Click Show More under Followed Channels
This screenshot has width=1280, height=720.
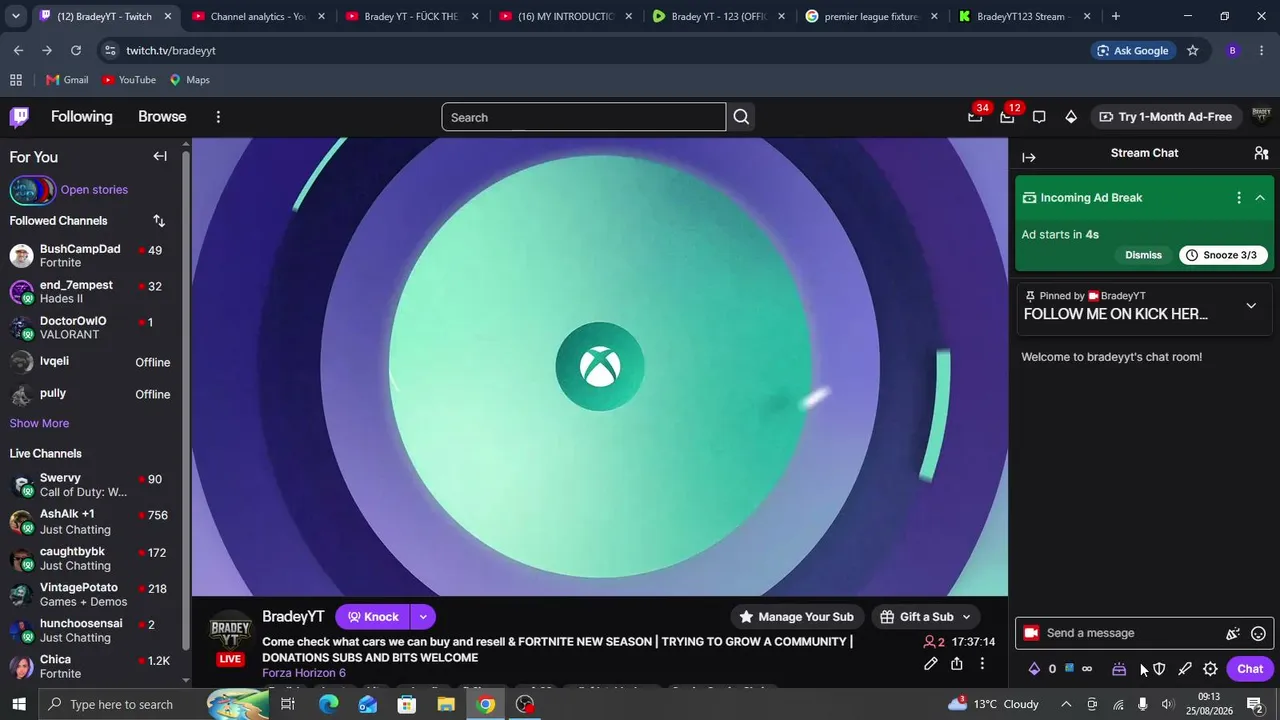(39, 423)
